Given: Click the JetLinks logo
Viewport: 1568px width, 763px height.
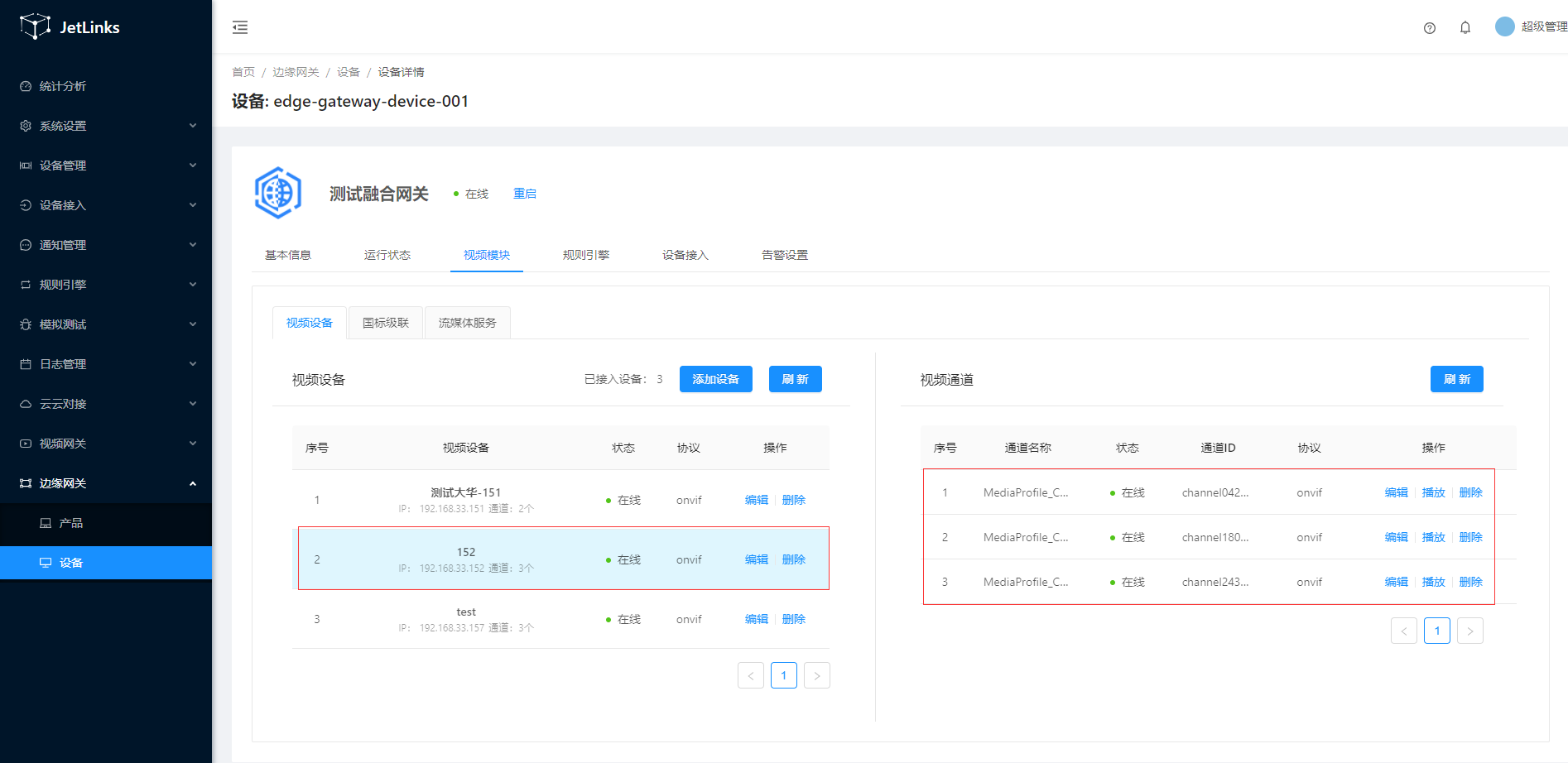Looking at the screenshot, I should (70, 27).
